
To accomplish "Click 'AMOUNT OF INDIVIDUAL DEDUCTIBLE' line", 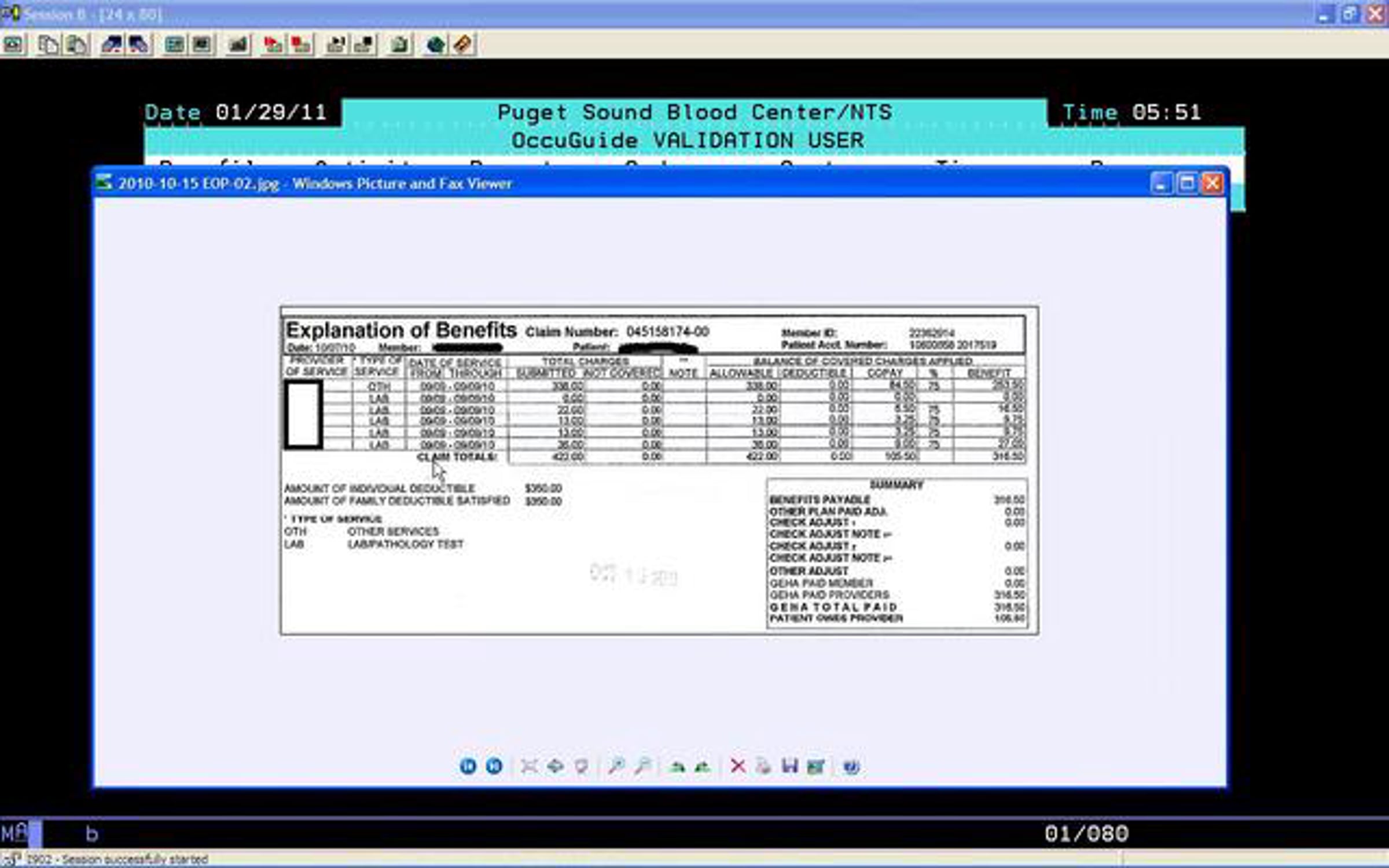I will click(x=379, y=488).
